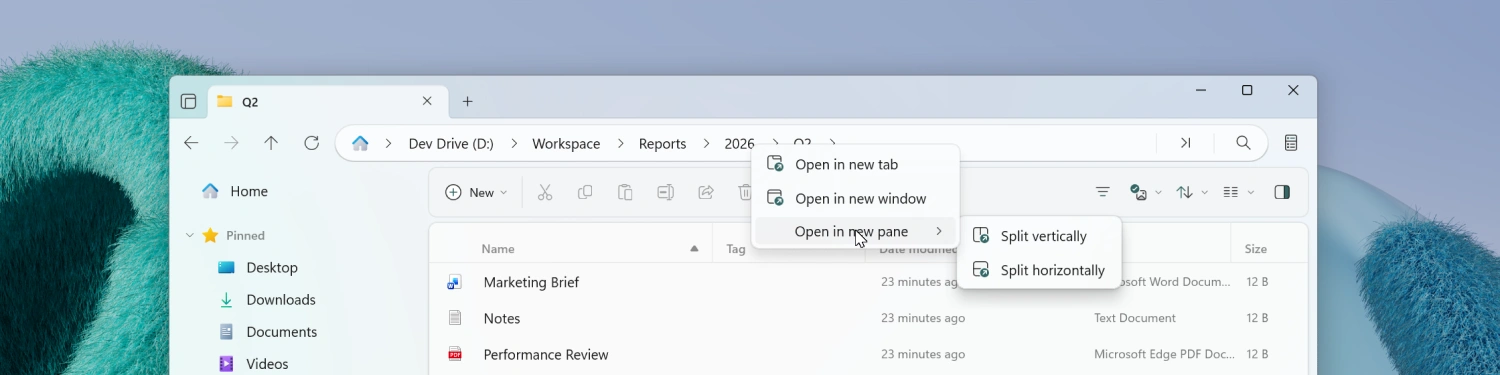Collapse the Pinned section
The height and width of the screenshot is (375, 1500).
pyautogui.click(x=189, y=236)
